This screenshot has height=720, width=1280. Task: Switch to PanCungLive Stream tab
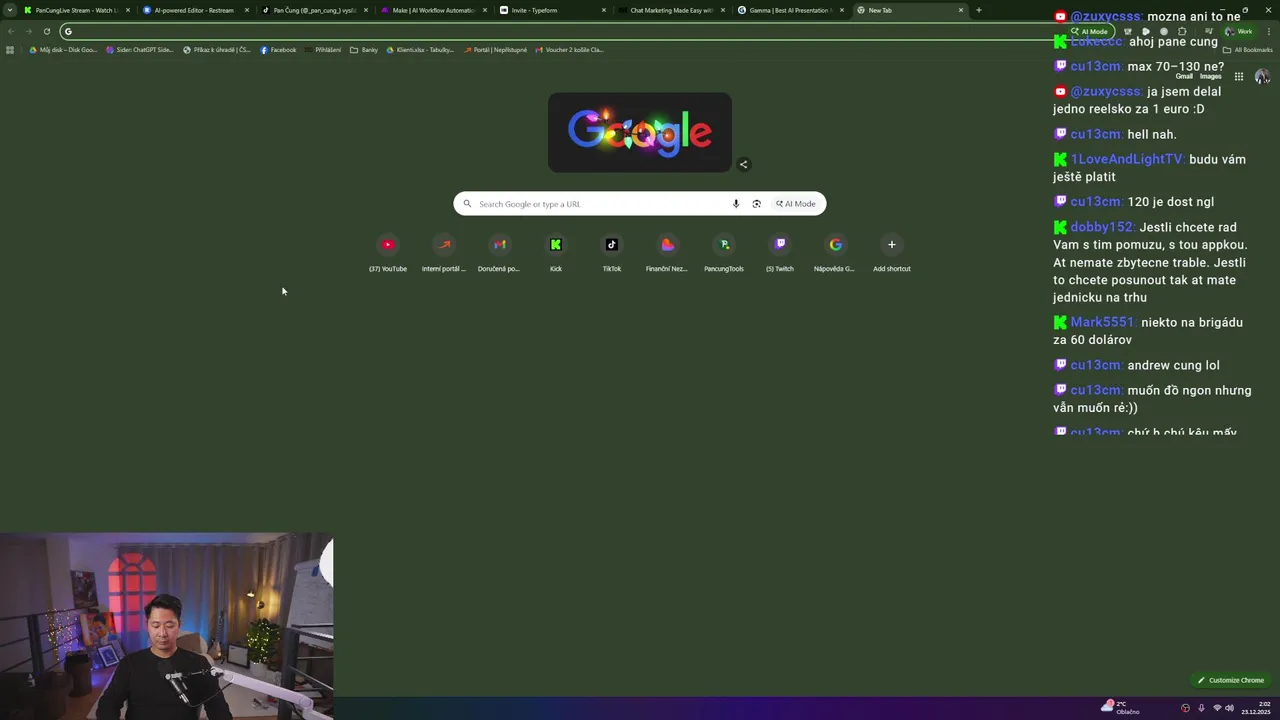tap(77, 10)
